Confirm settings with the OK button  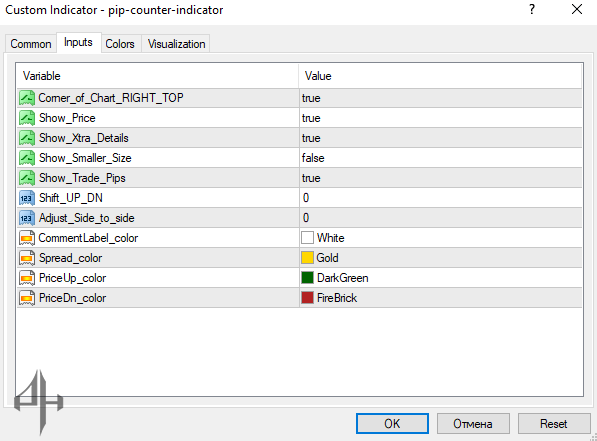click(392, 423)
